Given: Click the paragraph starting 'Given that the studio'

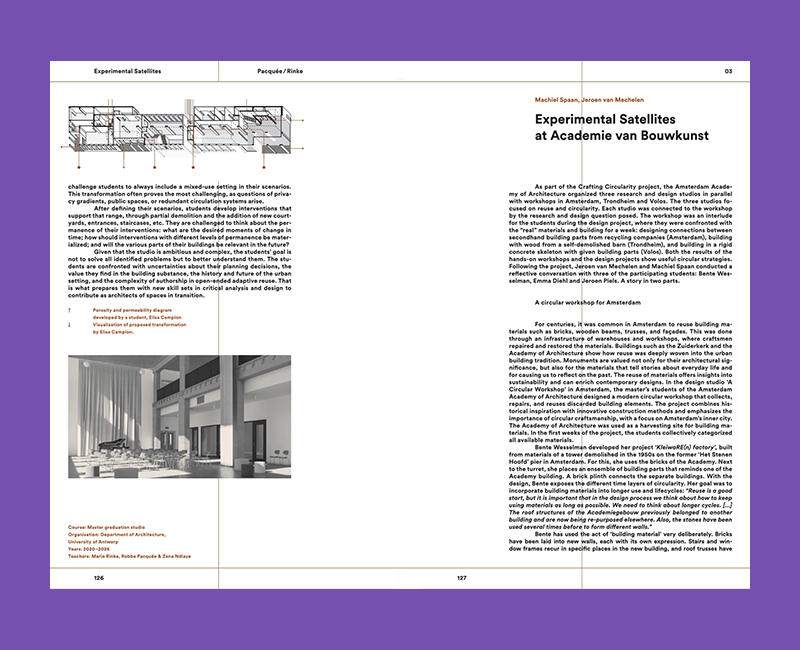Looking at the screenshot, I should coord(180,273).
